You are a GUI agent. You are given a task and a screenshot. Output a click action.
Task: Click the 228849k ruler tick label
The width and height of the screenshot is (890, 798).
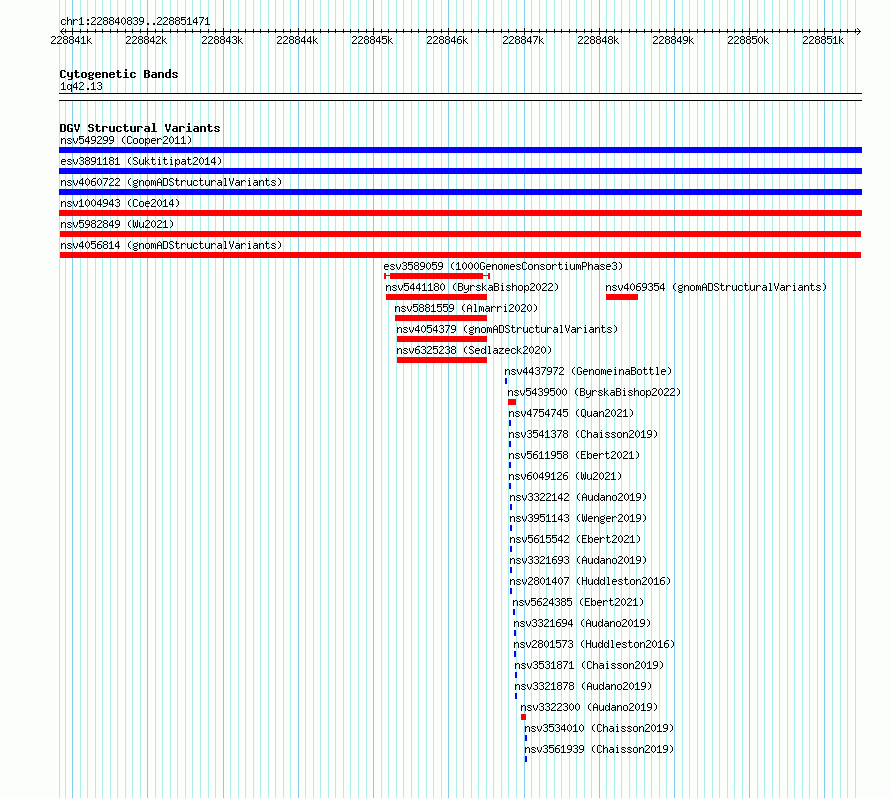(673, 40)
